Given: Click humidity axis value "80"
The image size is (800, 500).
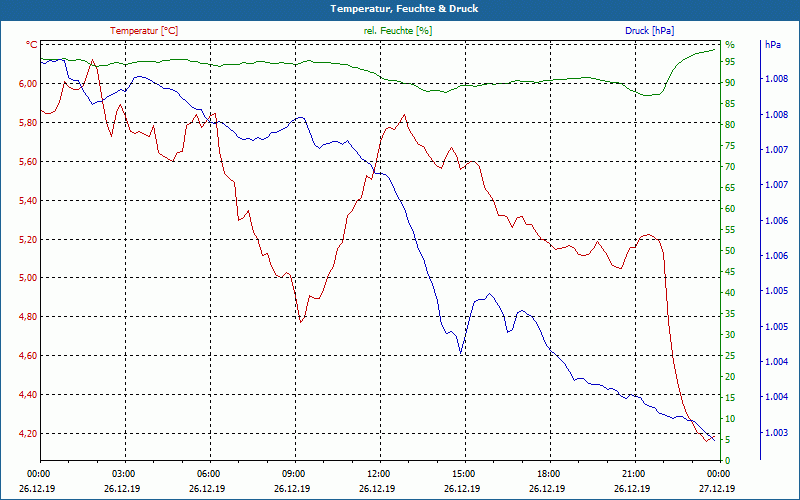Looking at the screenshot, I should pyautogui.click(x=730, y=124).
